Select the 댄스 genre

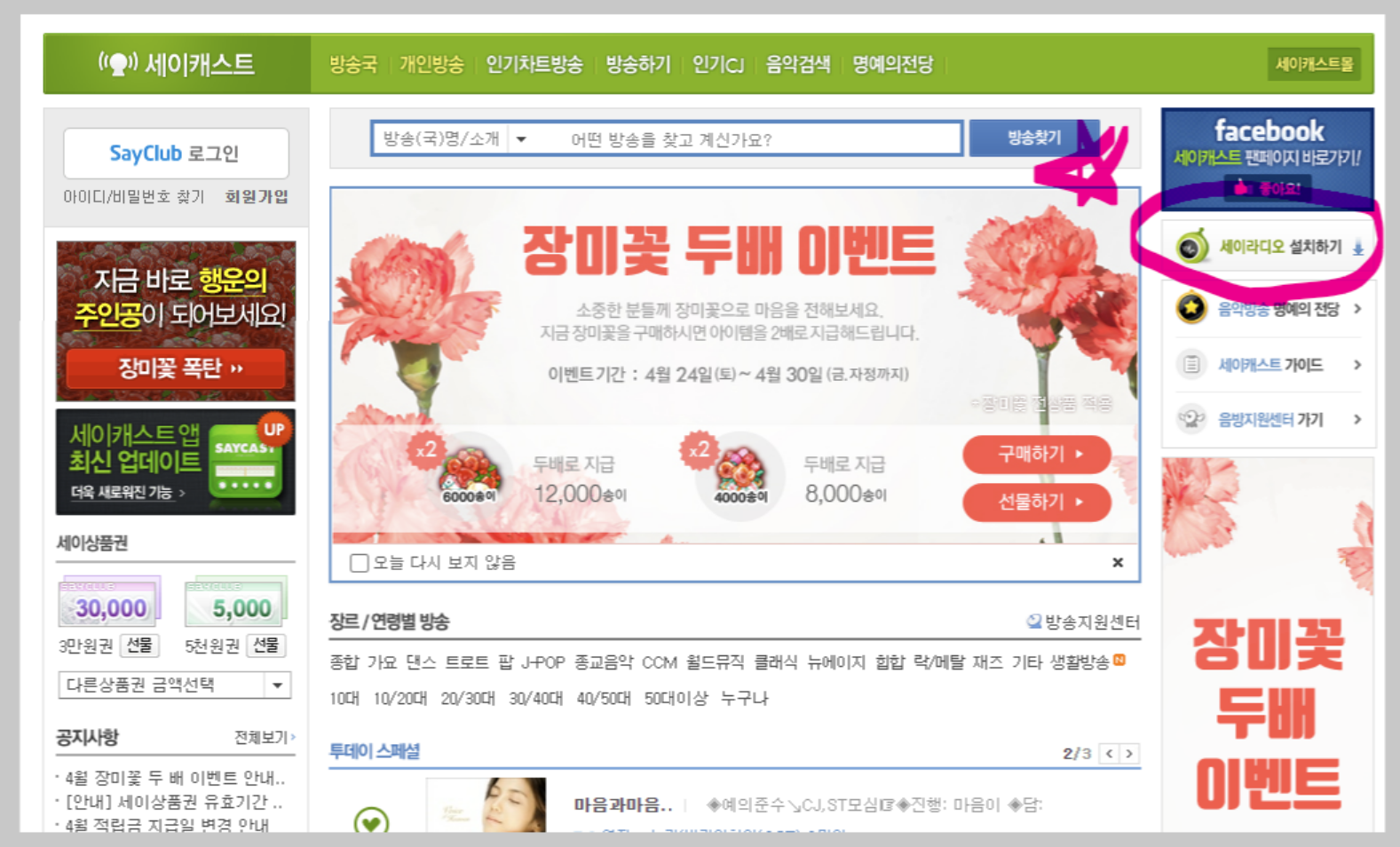tap(421, 662)
